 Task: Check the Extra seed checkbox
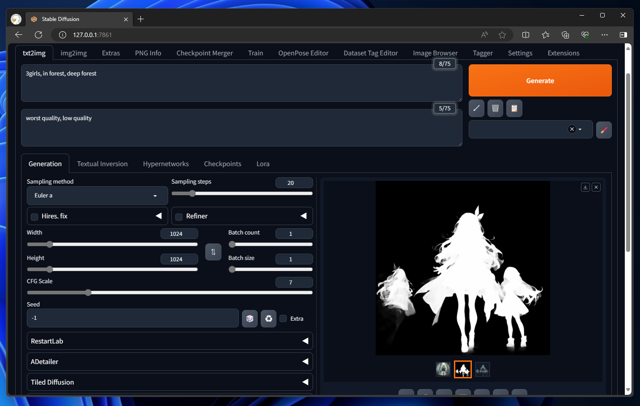(x=283, y=318)
